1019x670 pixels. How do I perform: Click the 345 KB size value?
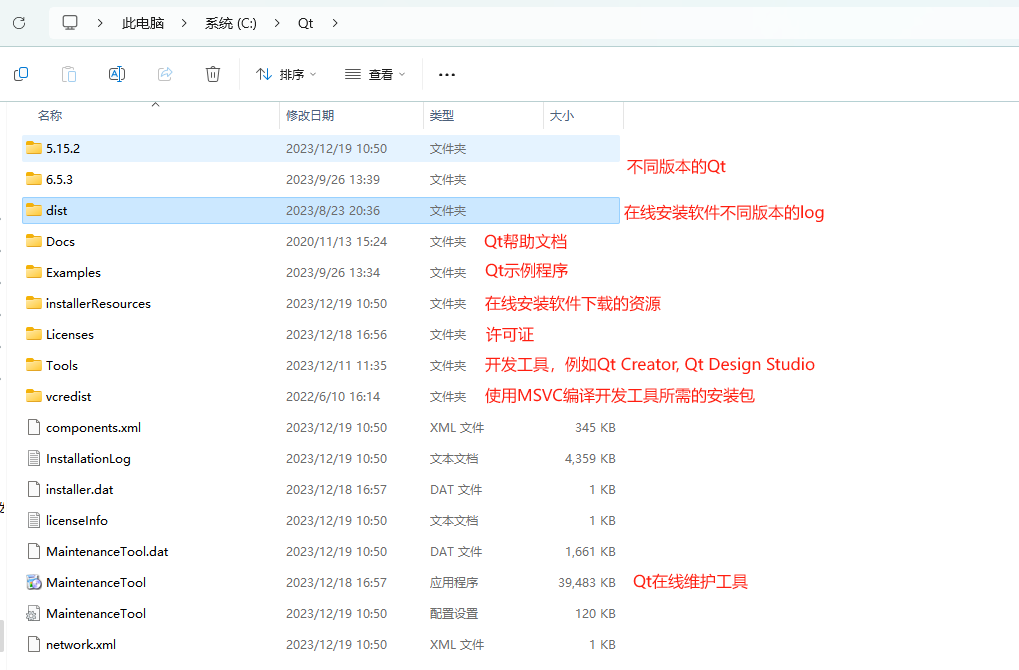(595, 428)
